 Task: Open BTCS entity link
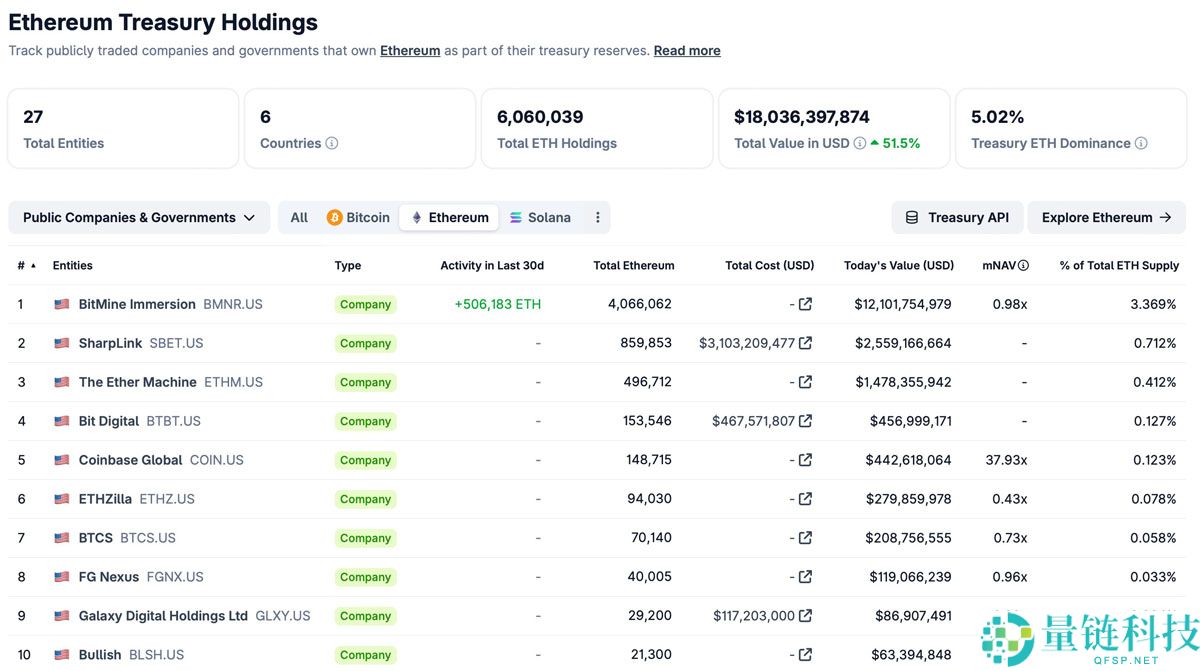[x=96, y=538]
